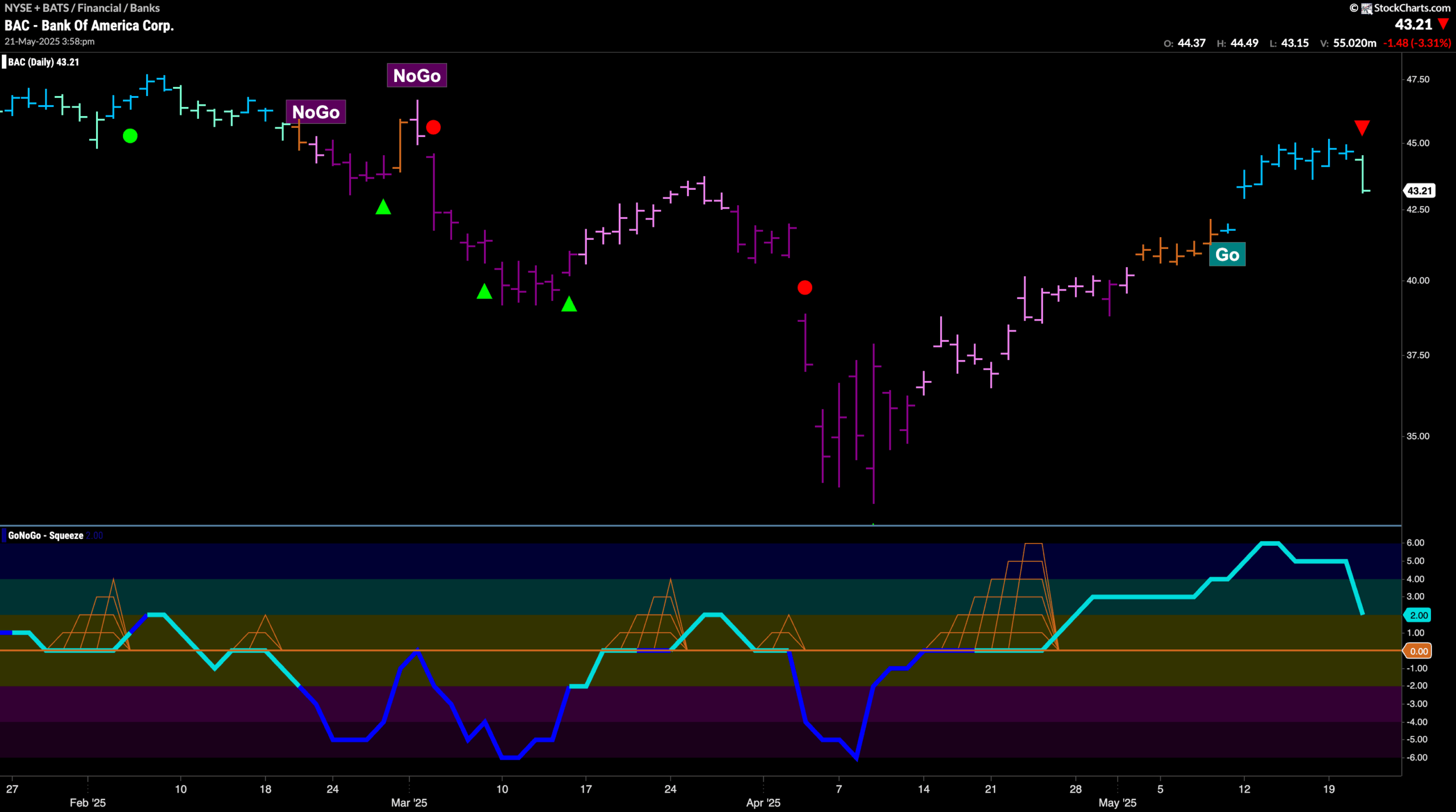
Task: Click the red circle marker in early April
Action: point(805,288)
